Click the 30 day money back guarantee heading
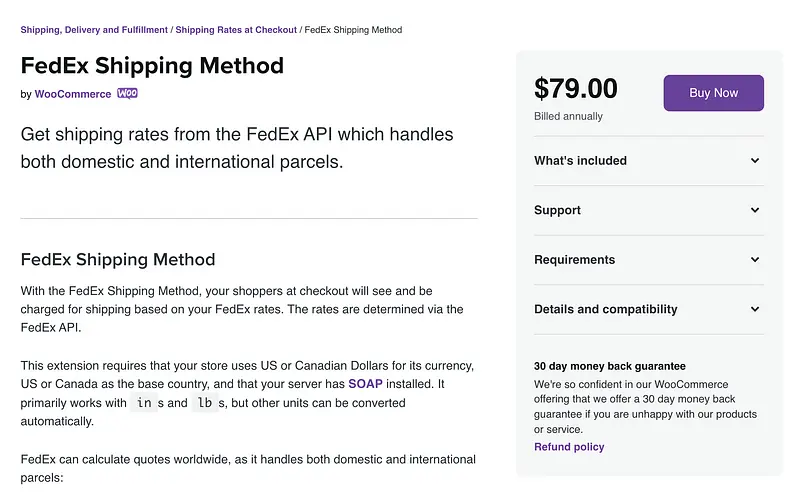 pos(609,366)
